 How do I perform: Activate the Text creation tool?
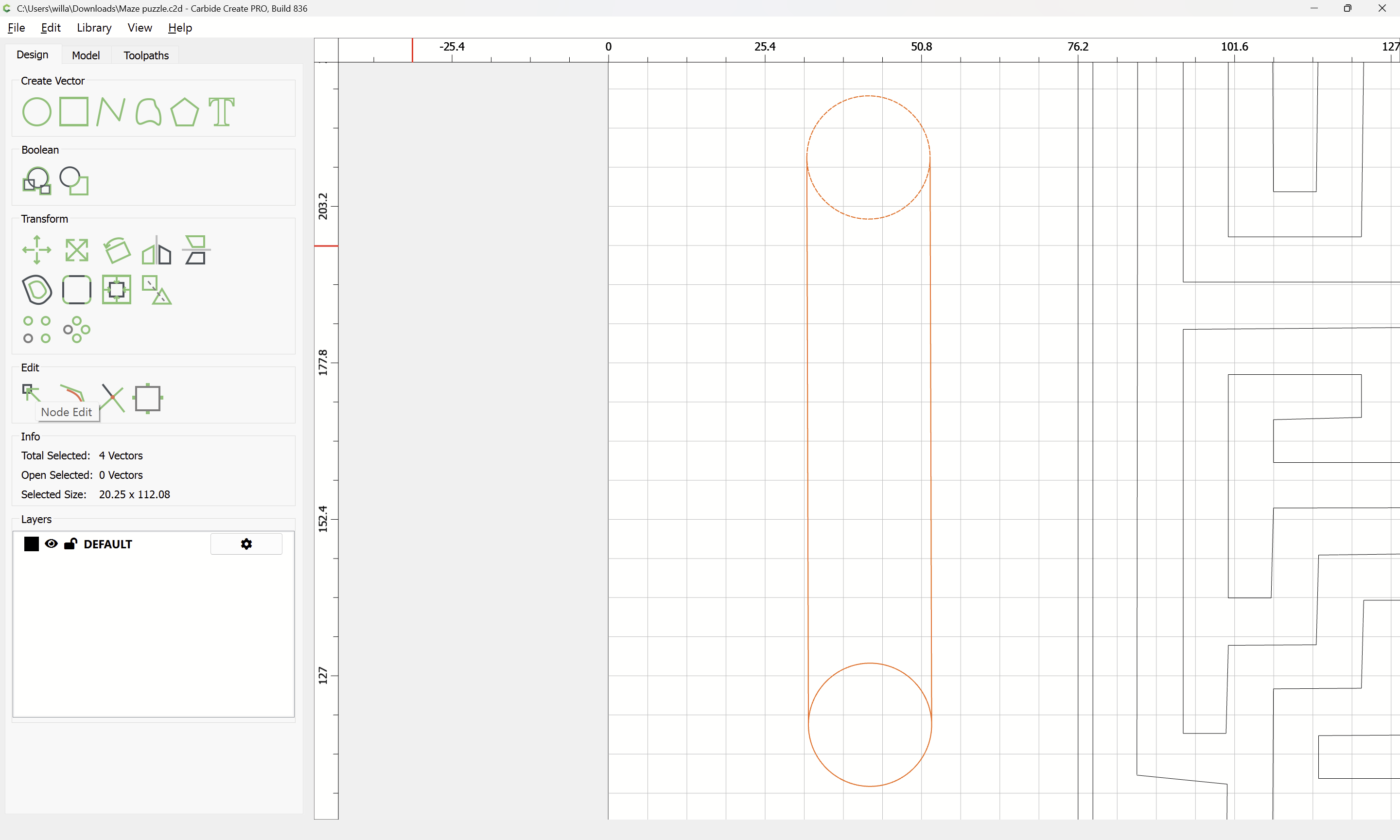[221, 111]
